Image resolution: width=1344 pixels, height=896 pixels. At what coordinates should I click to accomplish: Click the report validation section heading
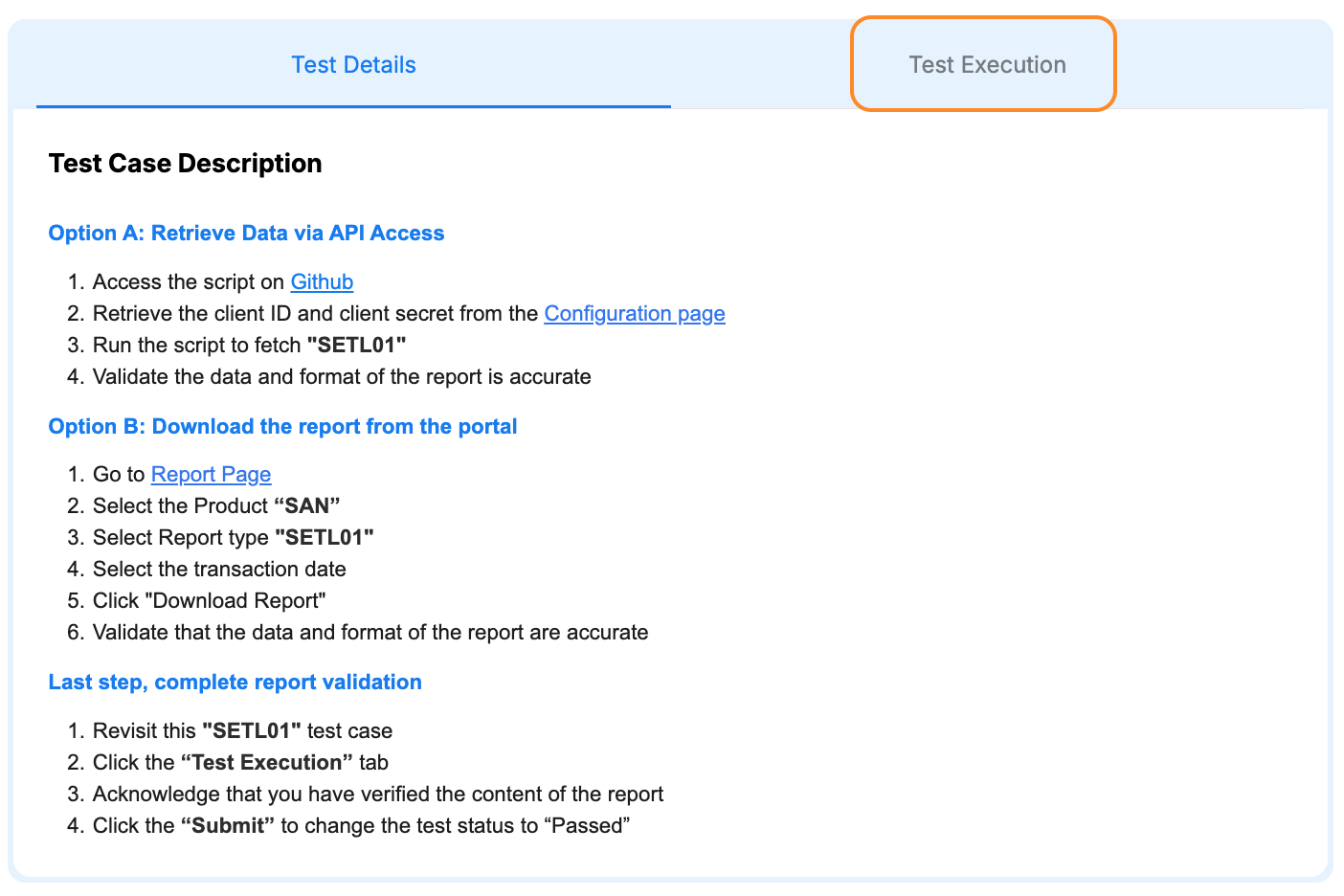click(235, 682)
